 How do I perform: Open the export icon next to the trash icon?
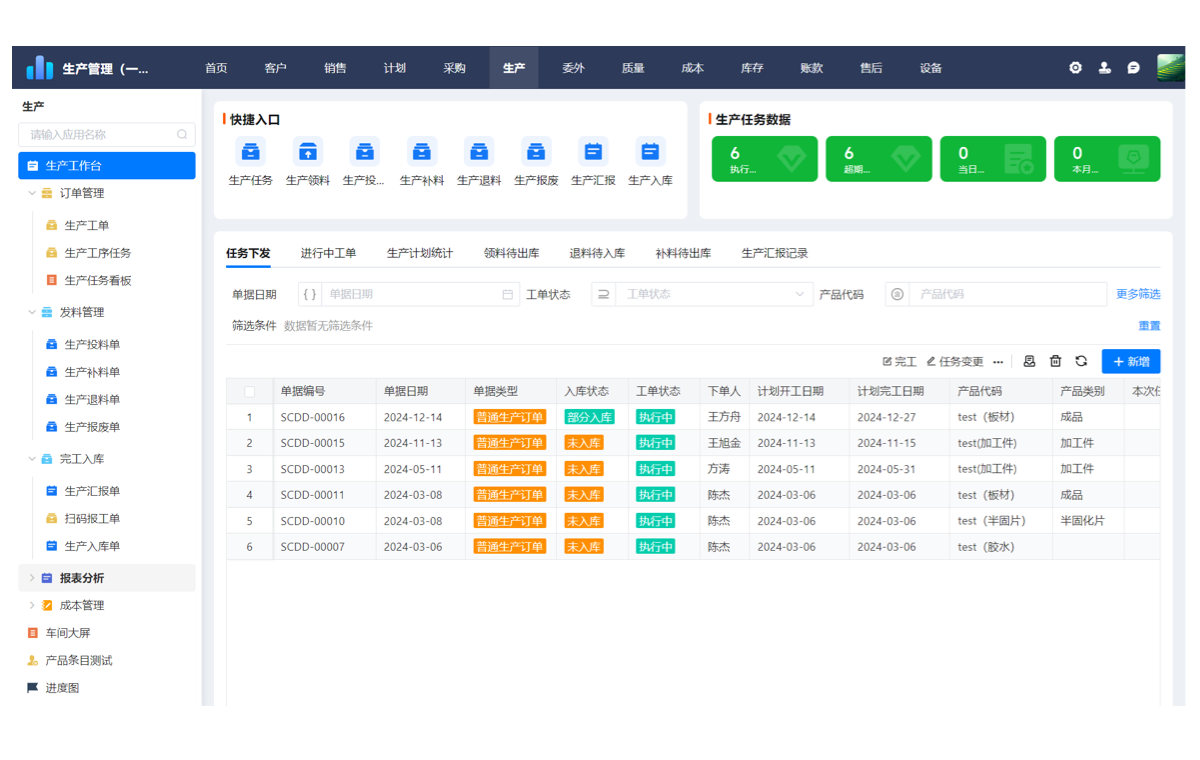pos(1029,361)
